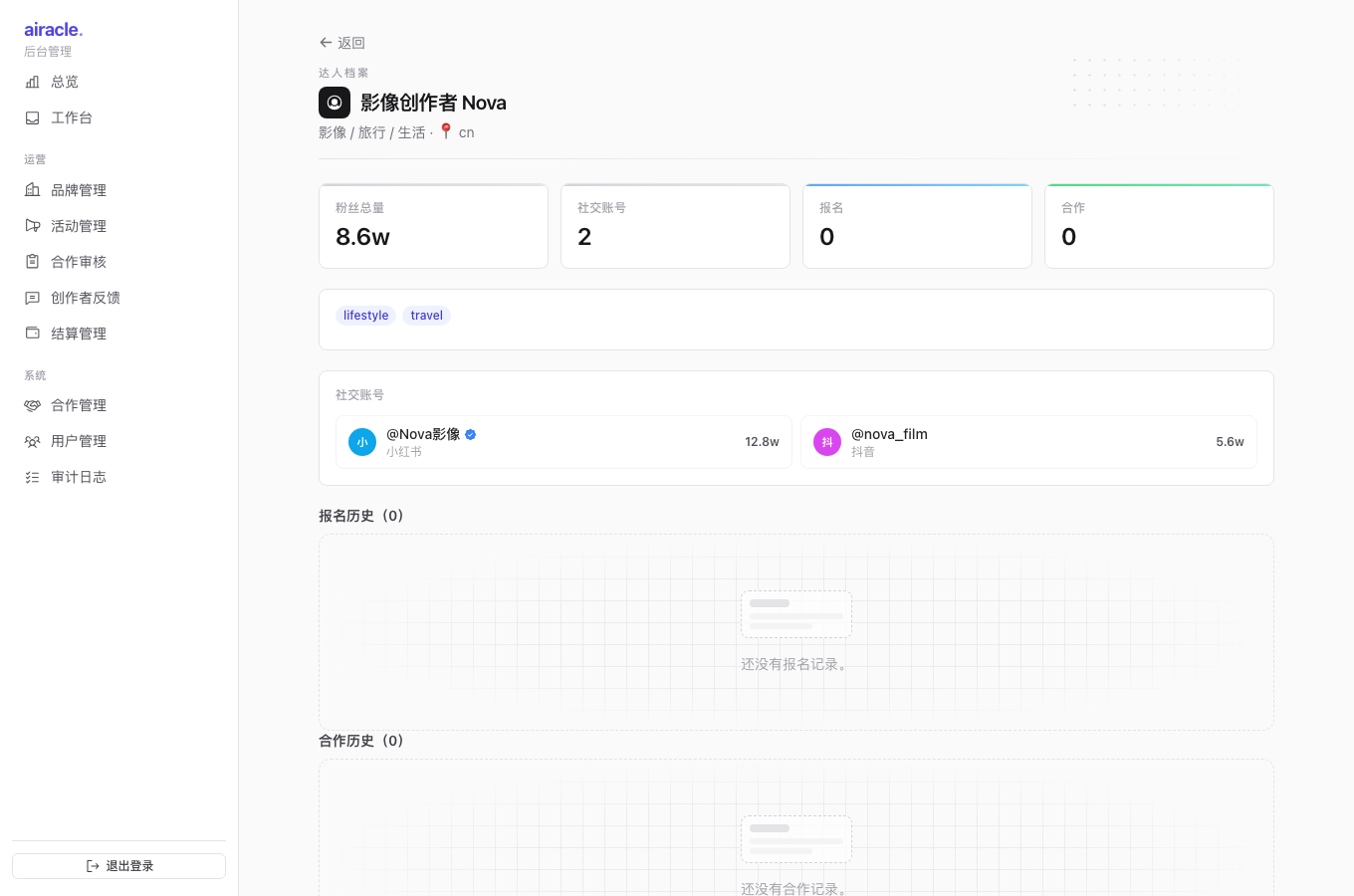Viewport: 1354px width, 896px height.
Task: Click the 合作管理 handshake icon
Action: [x=32, y=405]
